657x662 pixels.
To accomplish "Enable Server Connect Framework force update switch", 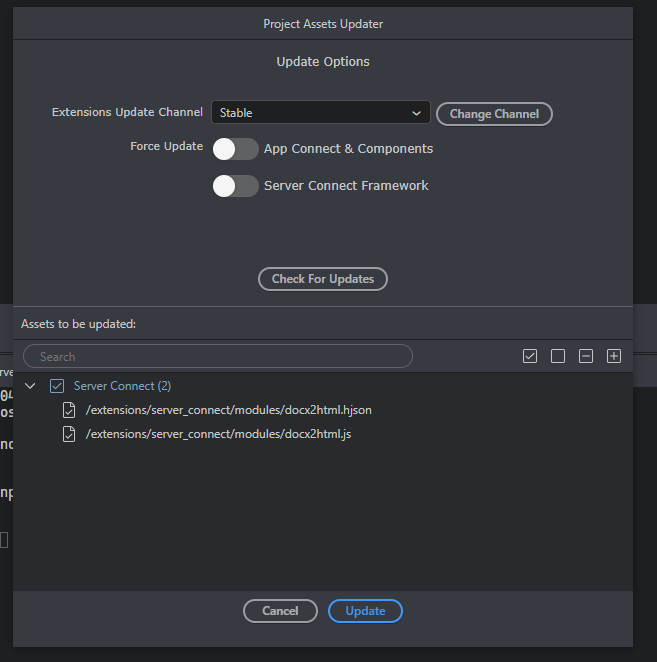I will [236, 186].
